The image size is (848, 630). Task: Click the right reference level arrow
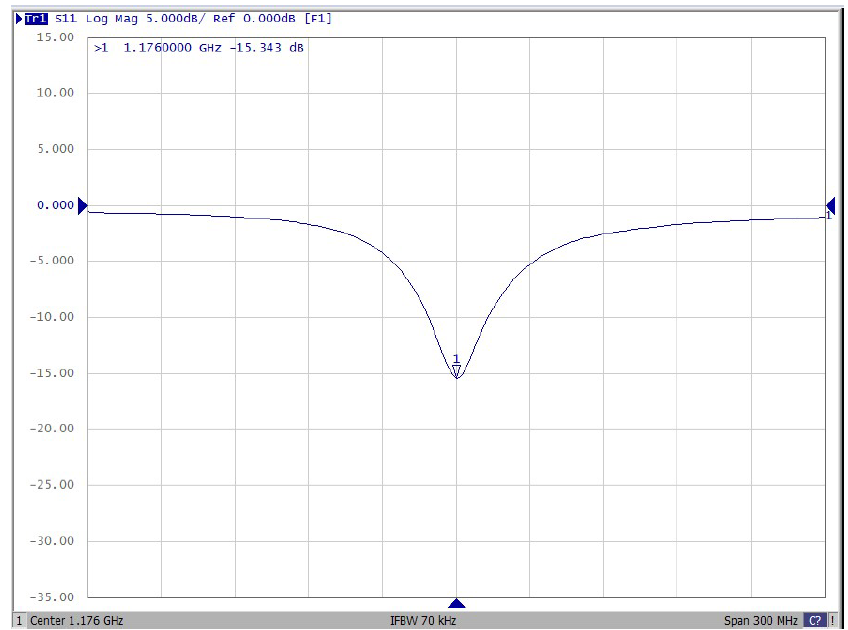tap(829, 204)
